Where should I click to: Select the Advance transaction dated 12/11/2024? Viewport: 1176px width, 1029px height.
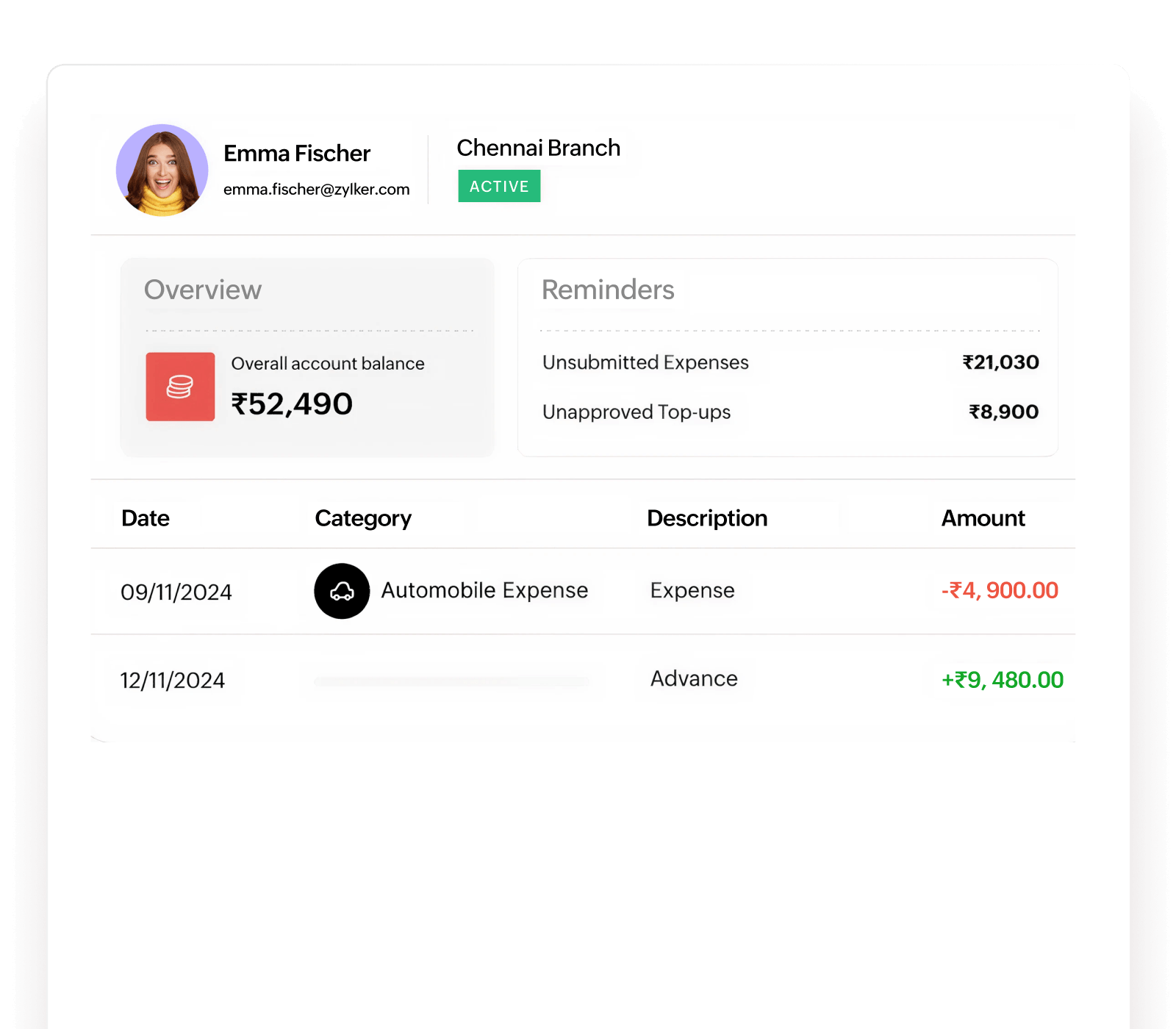(x=694, y=679)
